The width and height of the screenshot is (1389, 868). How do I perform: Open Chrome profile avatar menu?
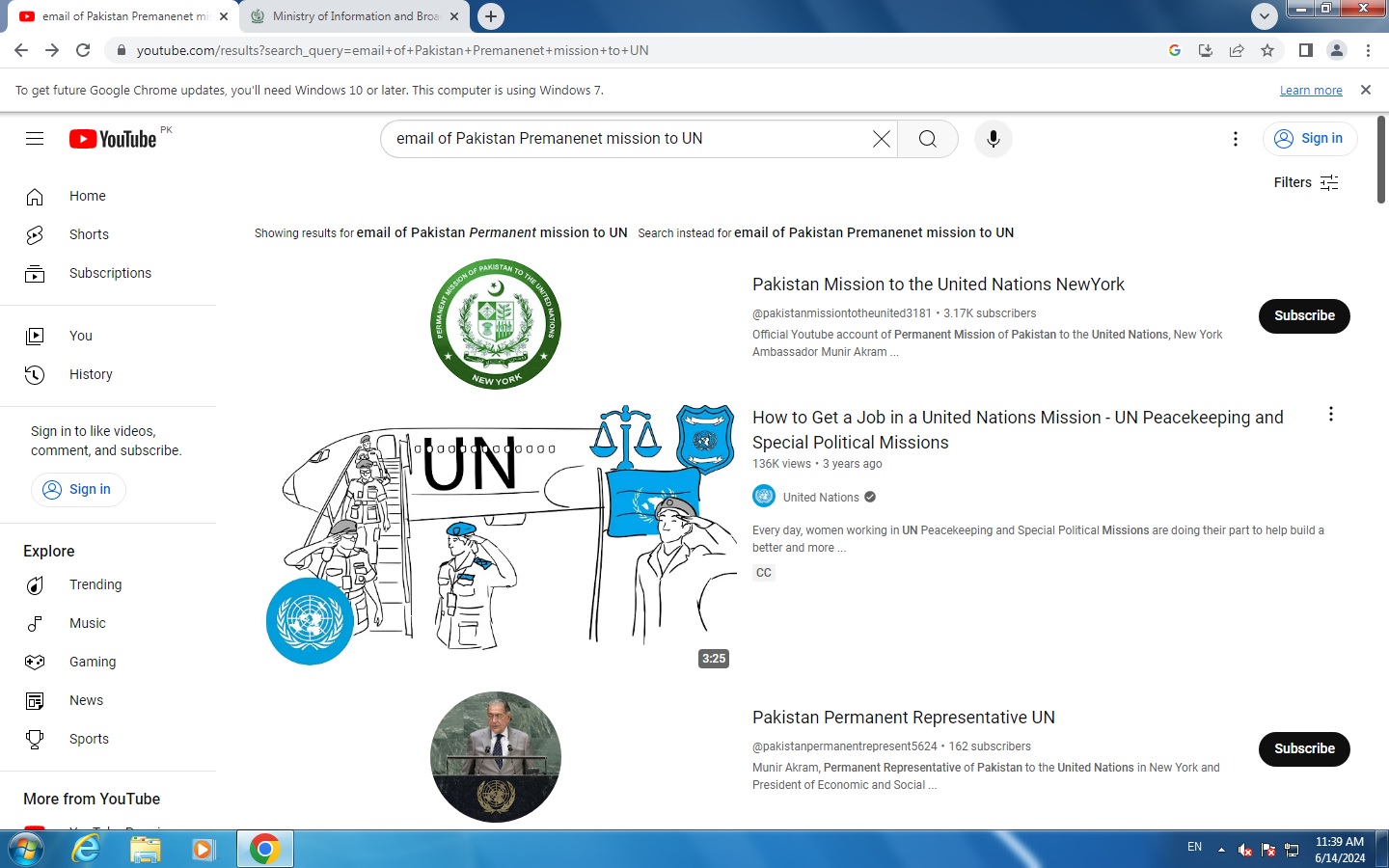point(1337,50)
